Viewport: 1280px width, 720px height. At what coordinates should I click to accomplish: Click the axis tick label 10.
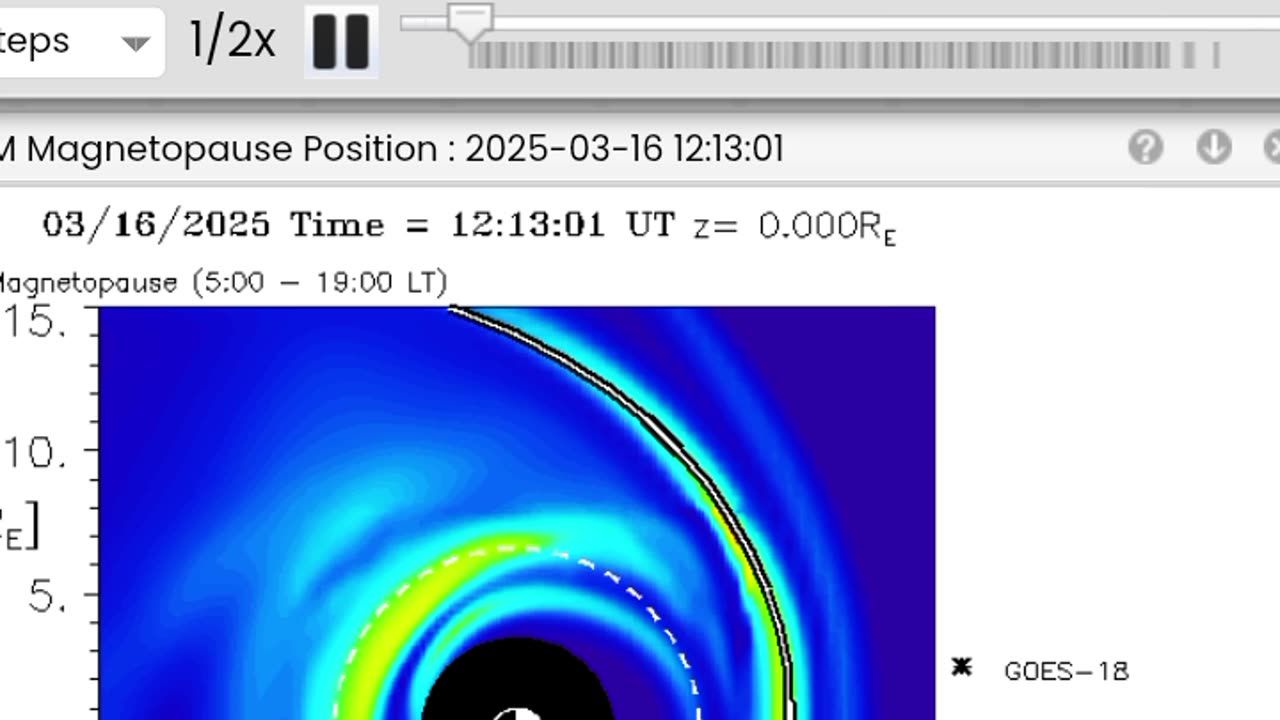click(35, 454)
